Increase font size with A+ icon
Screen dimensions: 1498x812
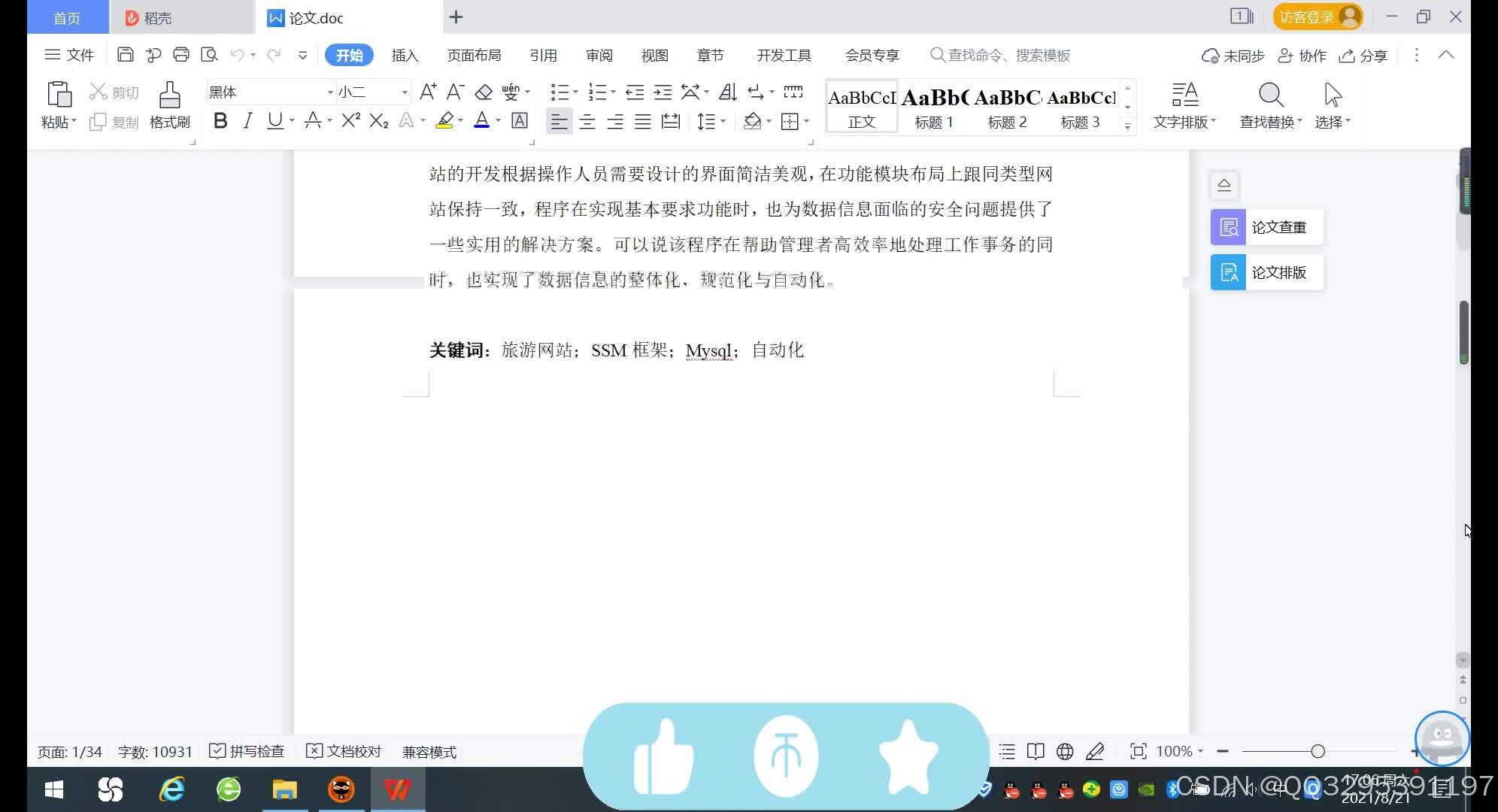coord(428,92)
